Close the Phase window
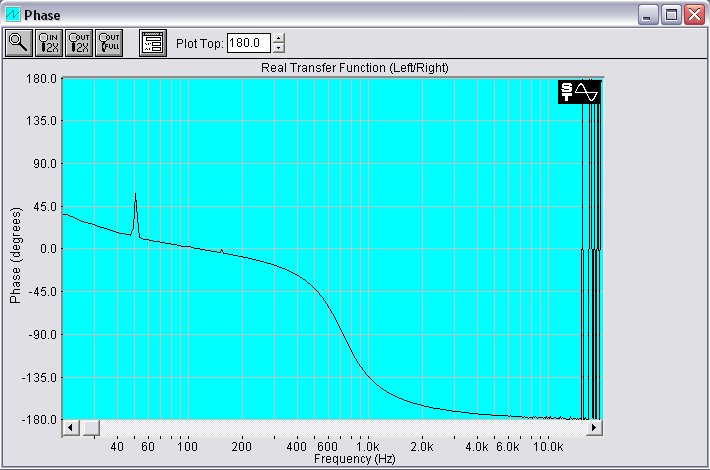710x470 pixels. pyautogui.click(x=693, y=14)
